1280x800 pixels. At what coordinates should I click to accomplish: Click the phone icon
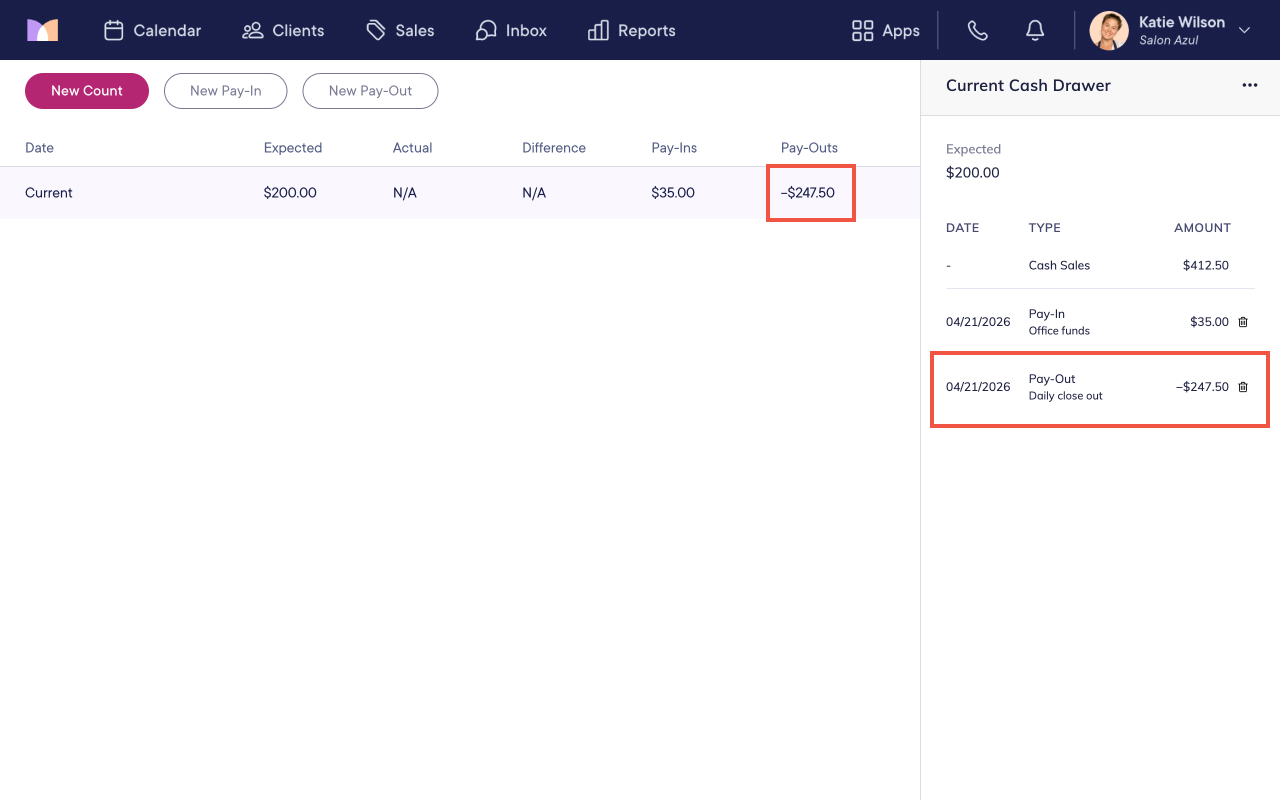[978, 30]
